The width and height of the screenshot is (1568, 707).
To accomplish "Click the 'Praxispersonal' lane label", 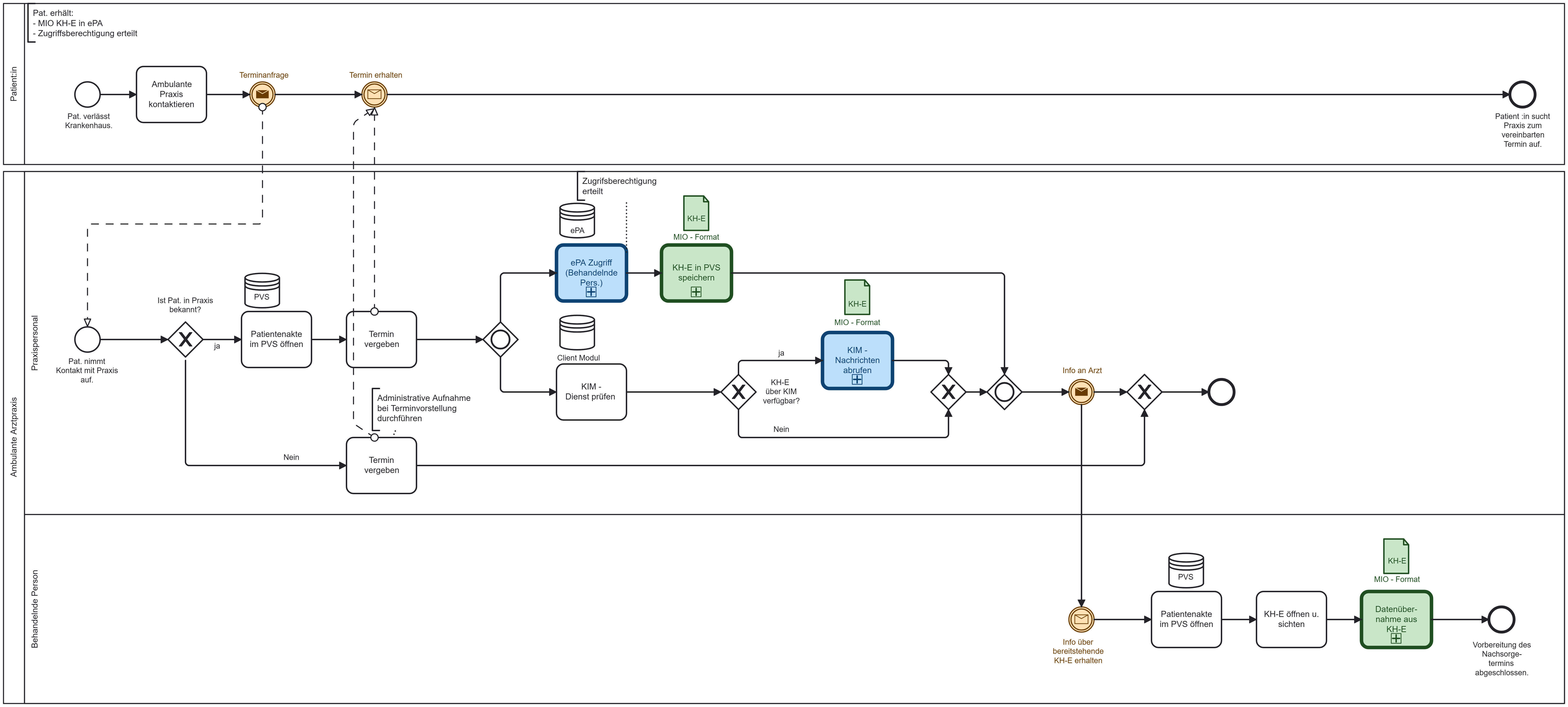I will click(35, 343).
